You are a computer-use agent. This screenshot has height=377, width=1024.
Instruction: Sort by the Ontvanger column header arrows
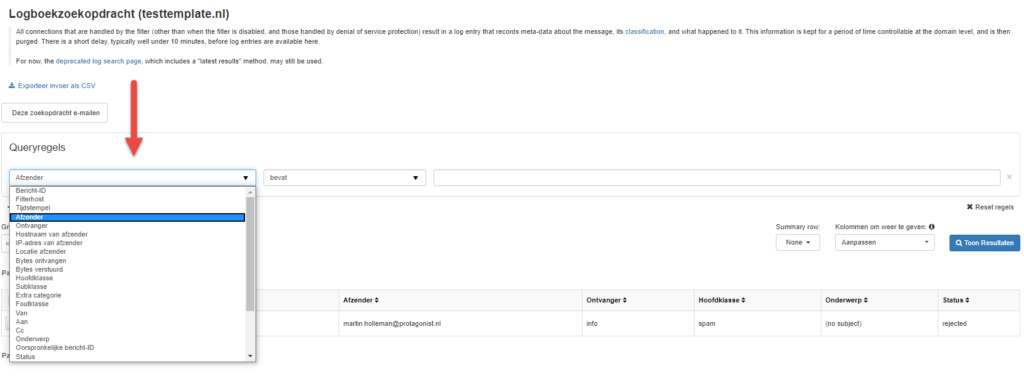click(624, 300)
